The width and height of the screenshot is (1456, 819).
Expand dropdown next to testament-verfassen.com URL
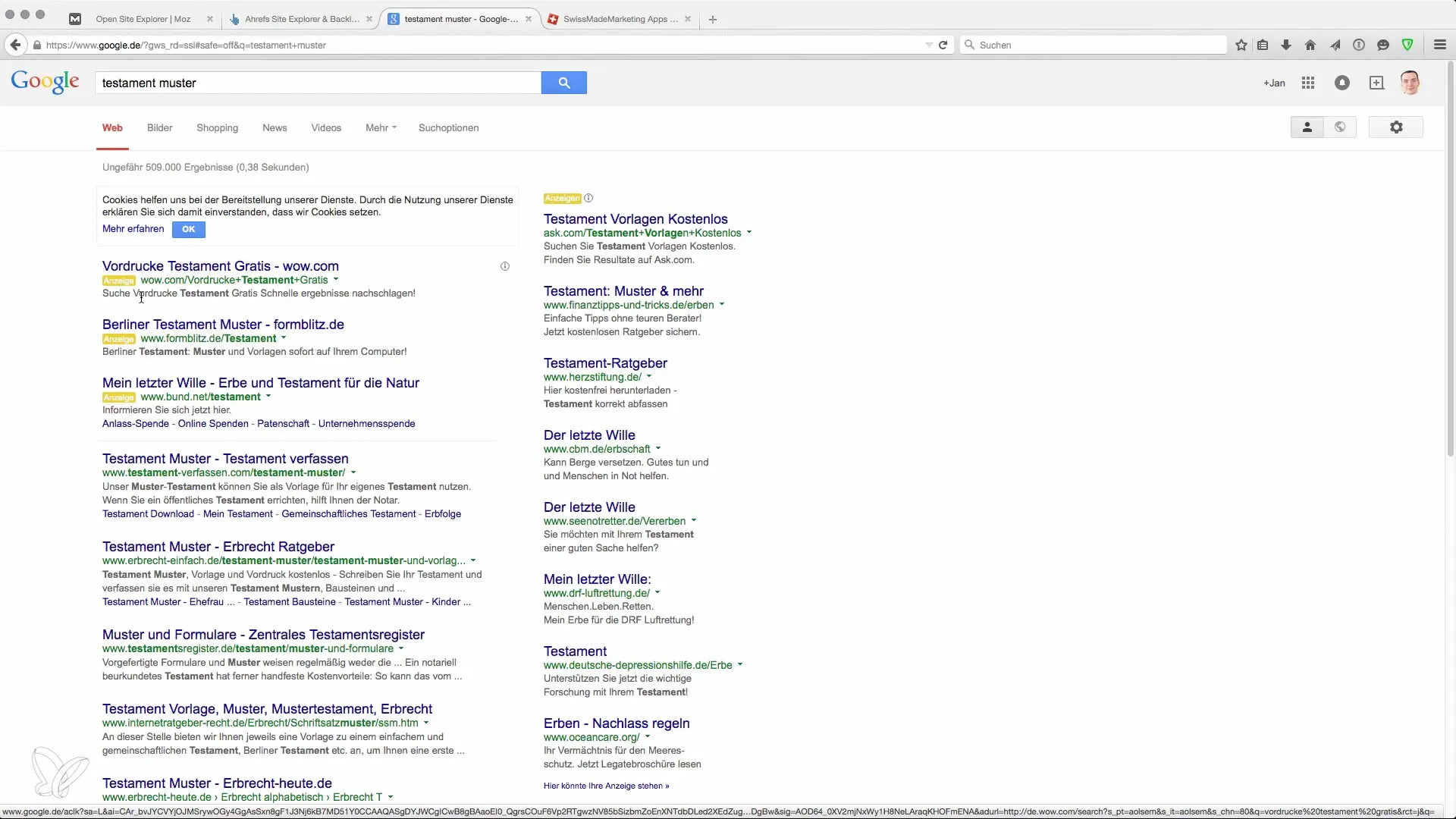353,472
